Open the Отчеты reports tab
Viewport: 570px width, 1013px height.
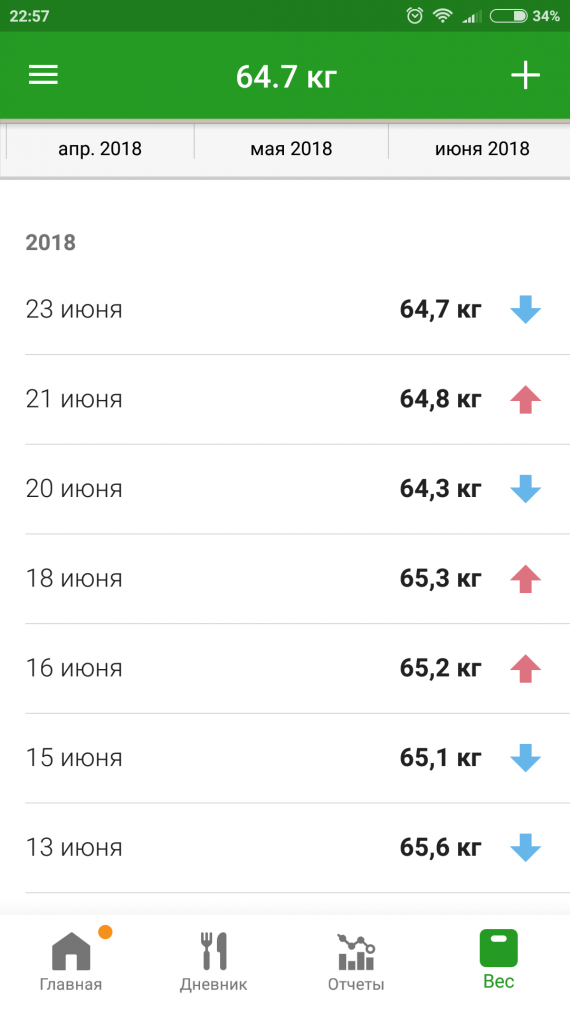(356, 961)
